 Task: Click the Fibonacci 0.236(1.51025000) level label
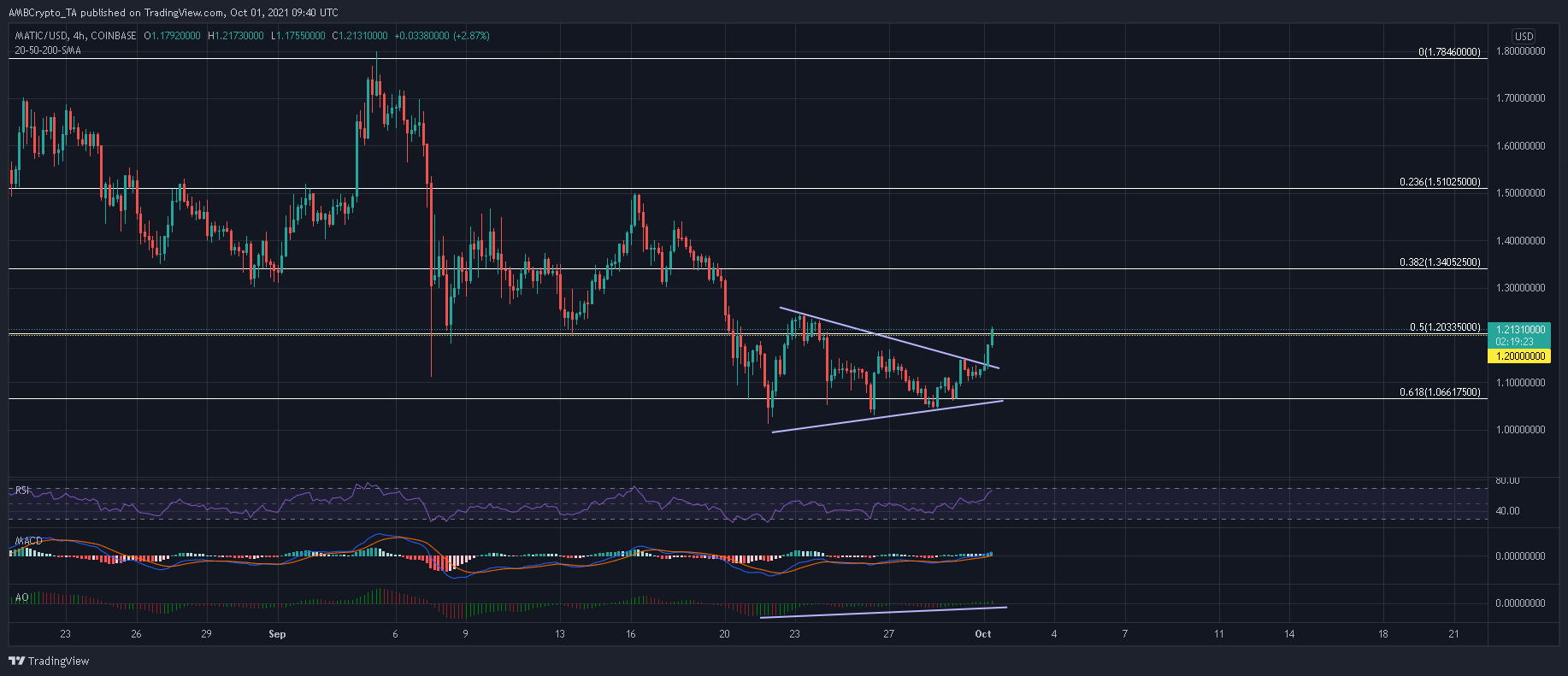(x=1440, y=182)
